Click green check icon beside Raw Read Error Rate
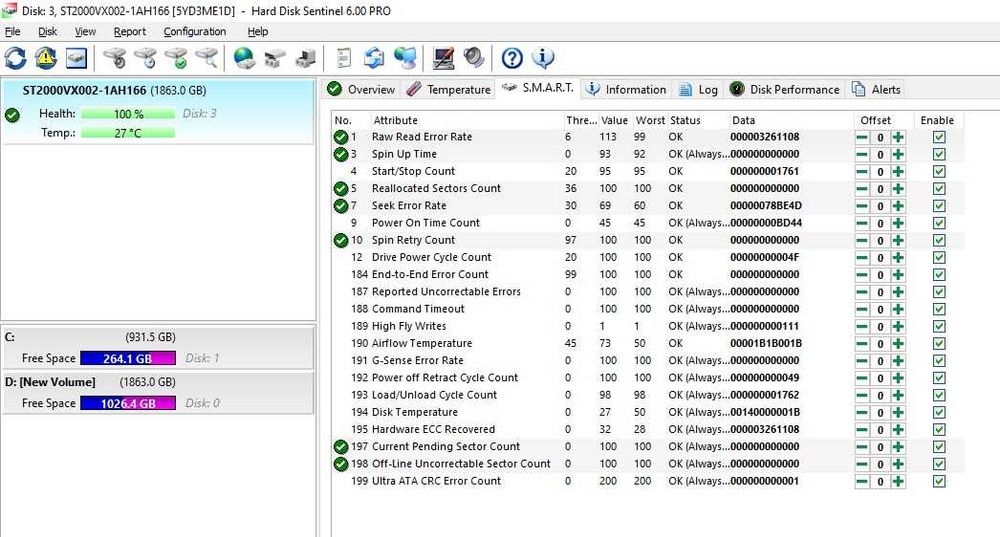 341,137
